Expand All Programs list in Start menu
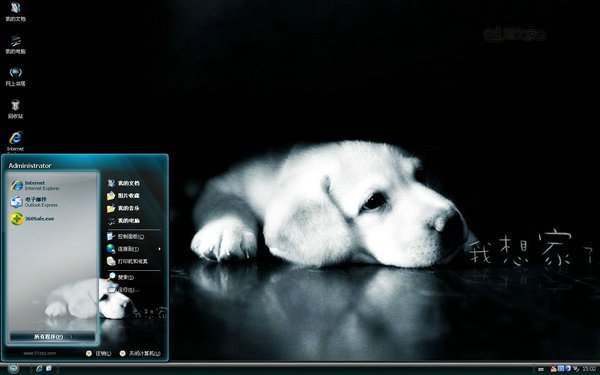The image size is (600, 375). tap(52, 337)
